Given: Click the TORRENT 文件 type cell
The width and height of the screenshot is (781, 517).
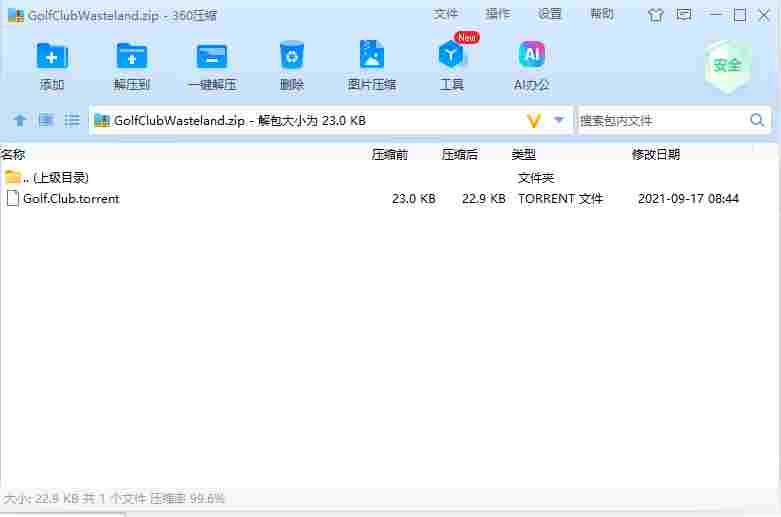Looking at the screenshot, I should [560, 199].
